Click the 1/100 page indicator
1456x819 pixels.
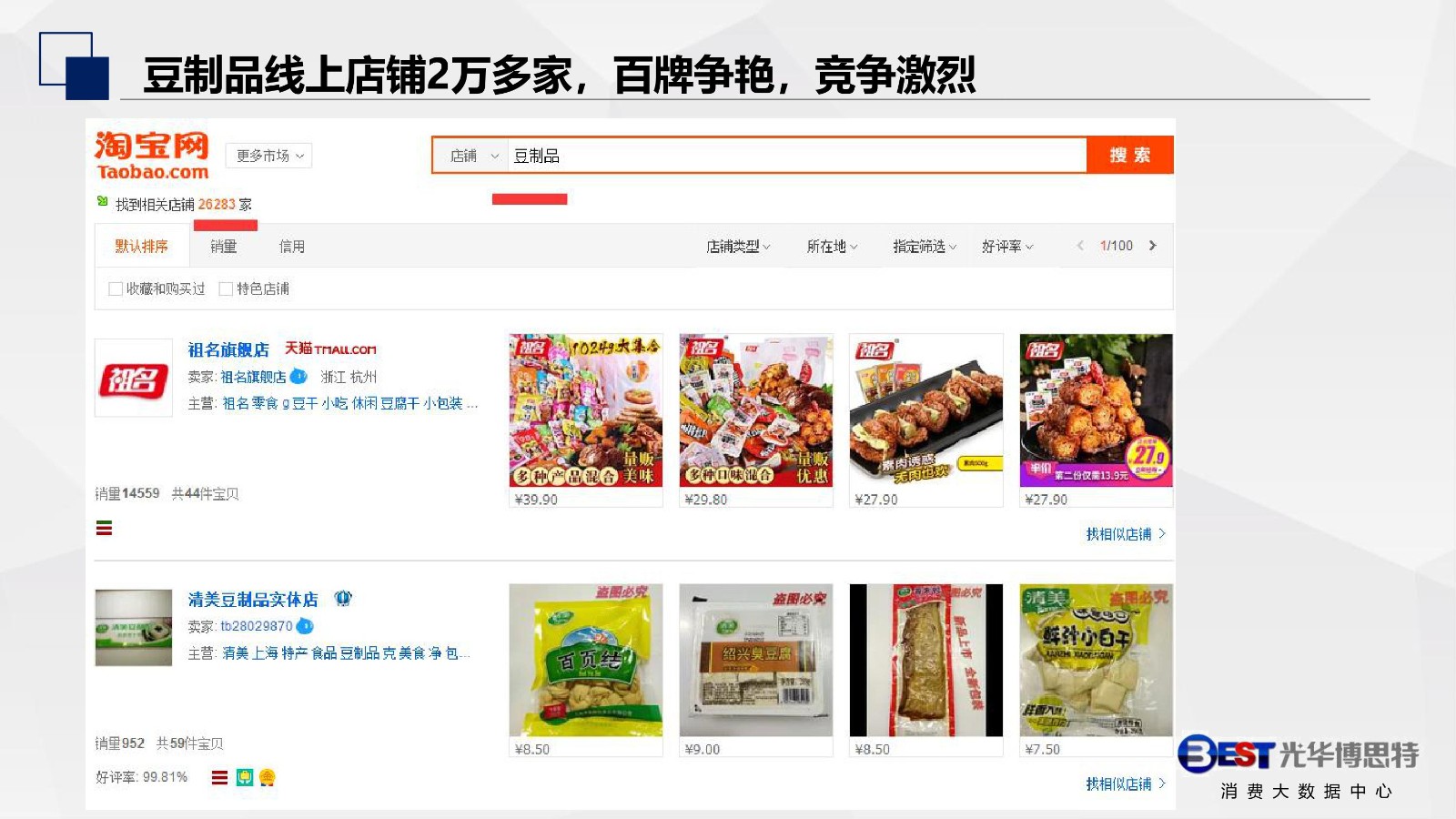1117,246
